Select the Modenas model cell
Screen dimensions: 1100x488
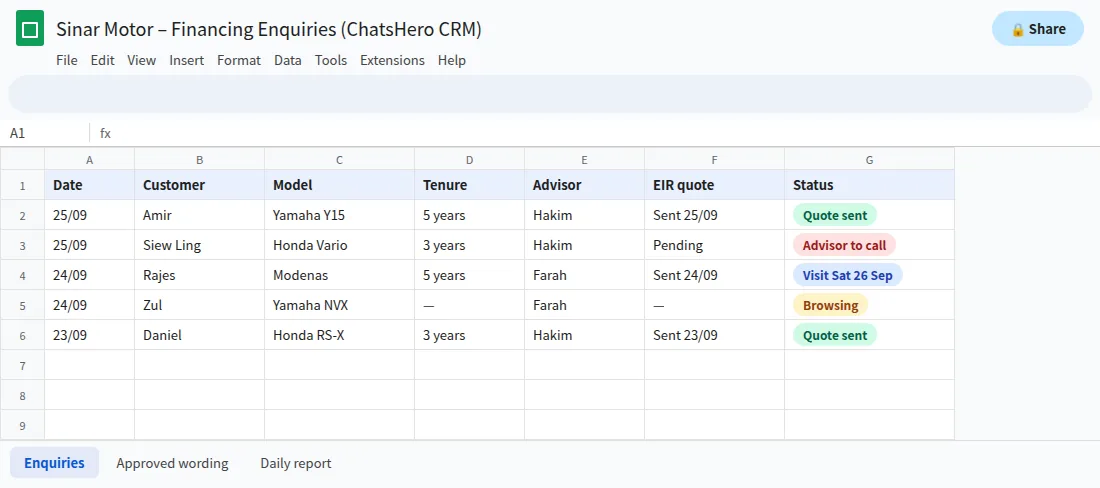click(x=340, y=275)
